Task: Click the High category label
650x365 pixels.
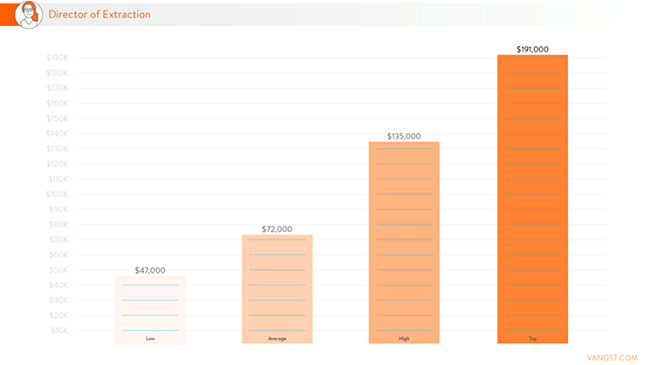Action: 404,339
